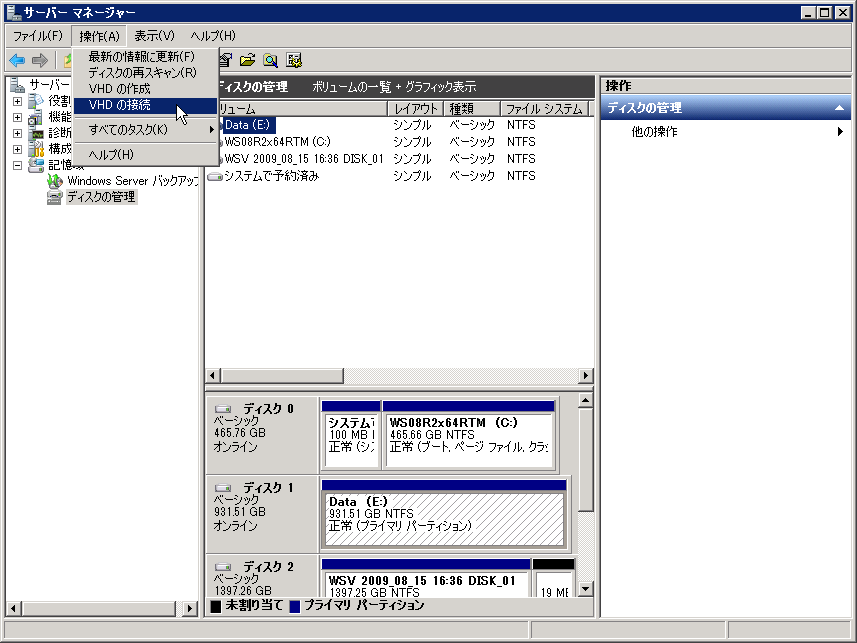Image resolution: width=857 pixels, height=643 pixels.
Task: Expand the 診断 tree node
Action: pos(17,133)
